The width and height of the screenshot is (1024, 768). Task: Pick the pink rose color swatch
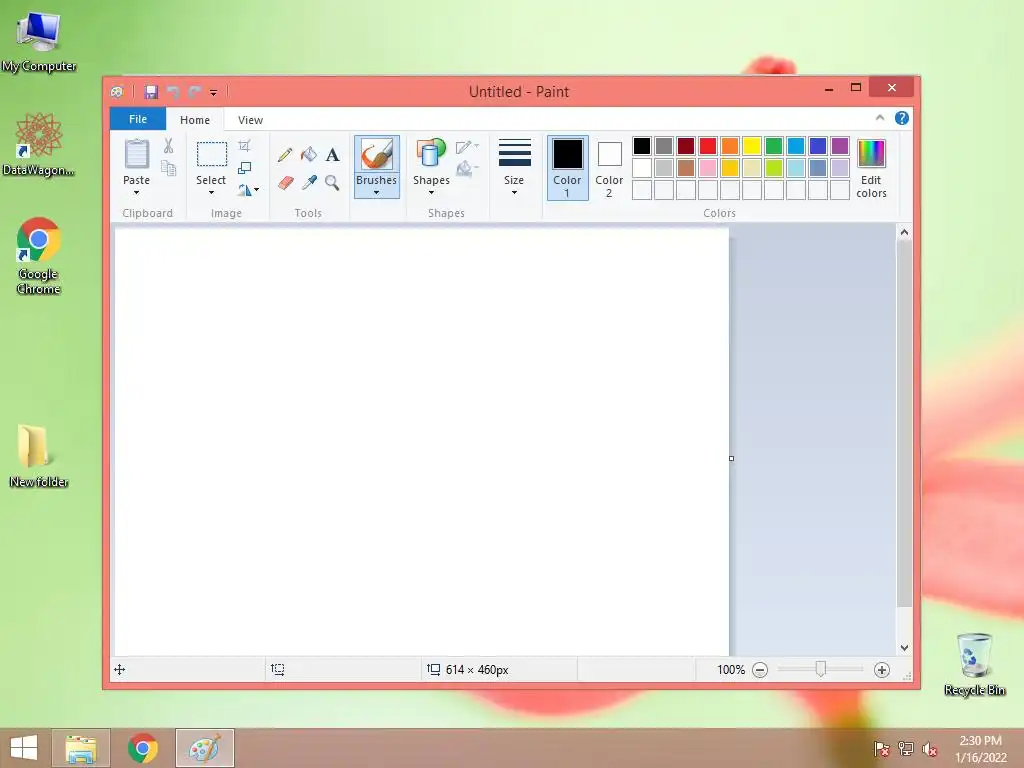tap(708, 168)
